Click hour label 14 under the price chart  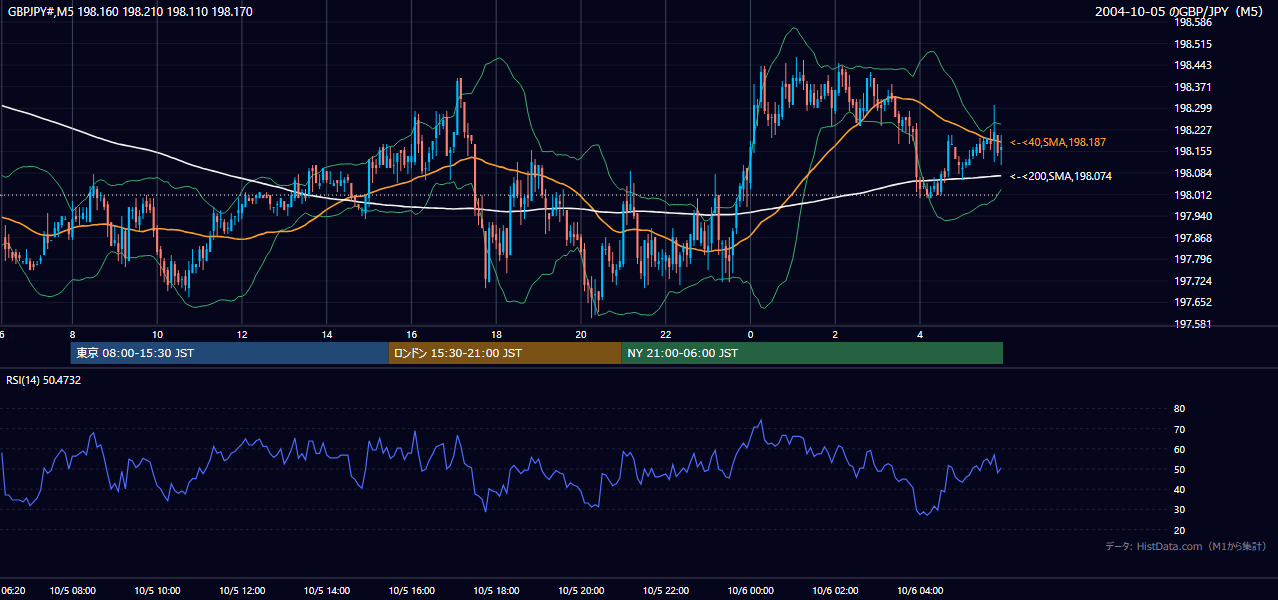point(327,334)
